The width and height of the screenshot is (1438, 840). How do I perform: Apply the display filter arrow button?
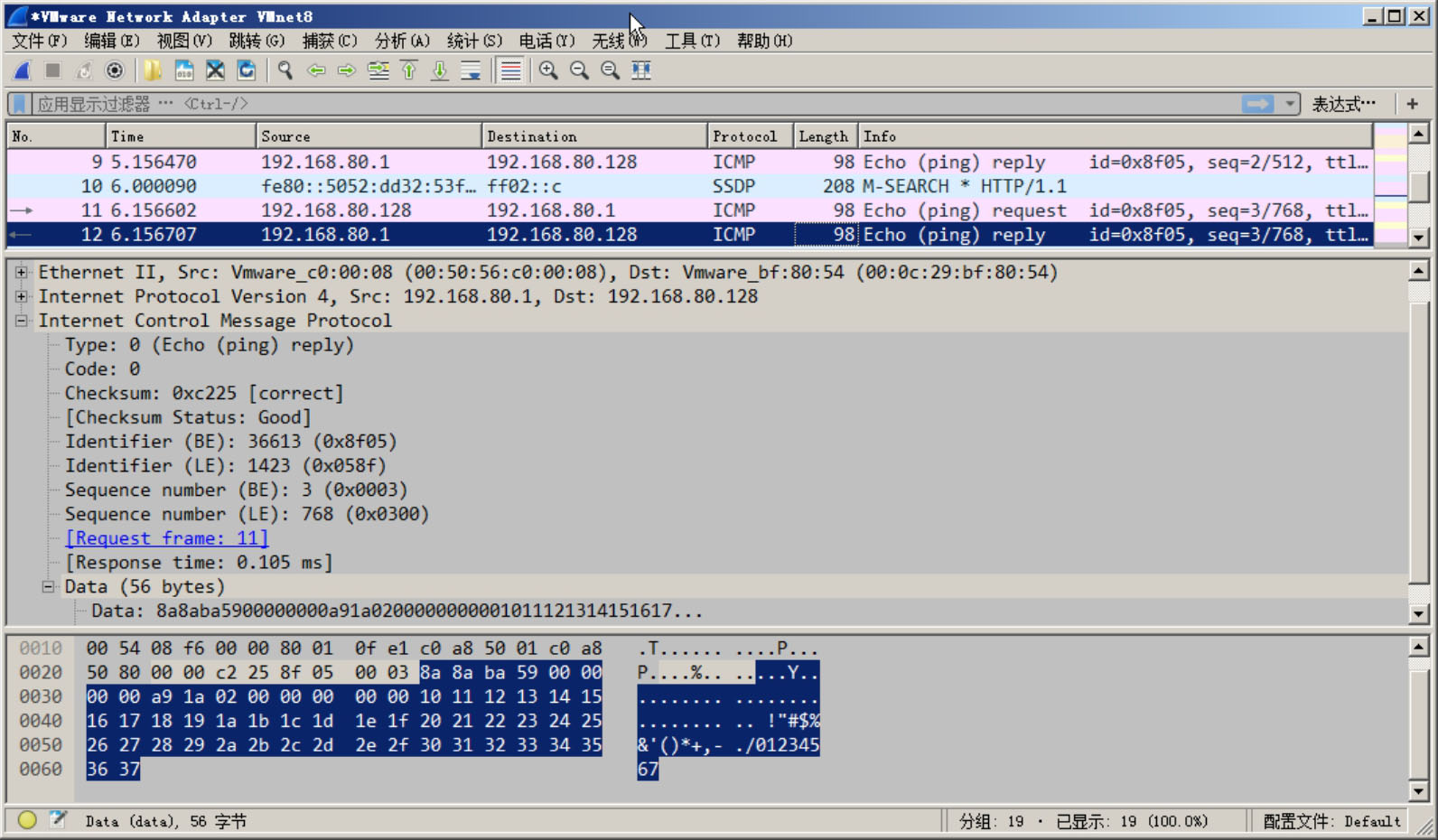pos(1257,104)
